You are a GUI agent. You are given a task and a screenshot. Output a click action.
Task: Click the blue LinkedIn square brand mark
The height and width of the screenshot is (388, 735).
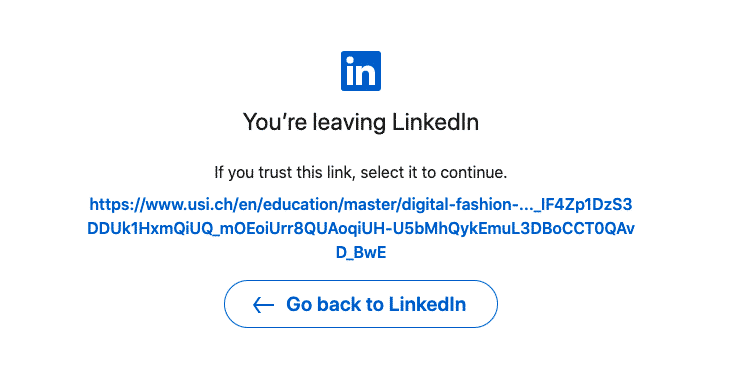(x=360, y=71)
